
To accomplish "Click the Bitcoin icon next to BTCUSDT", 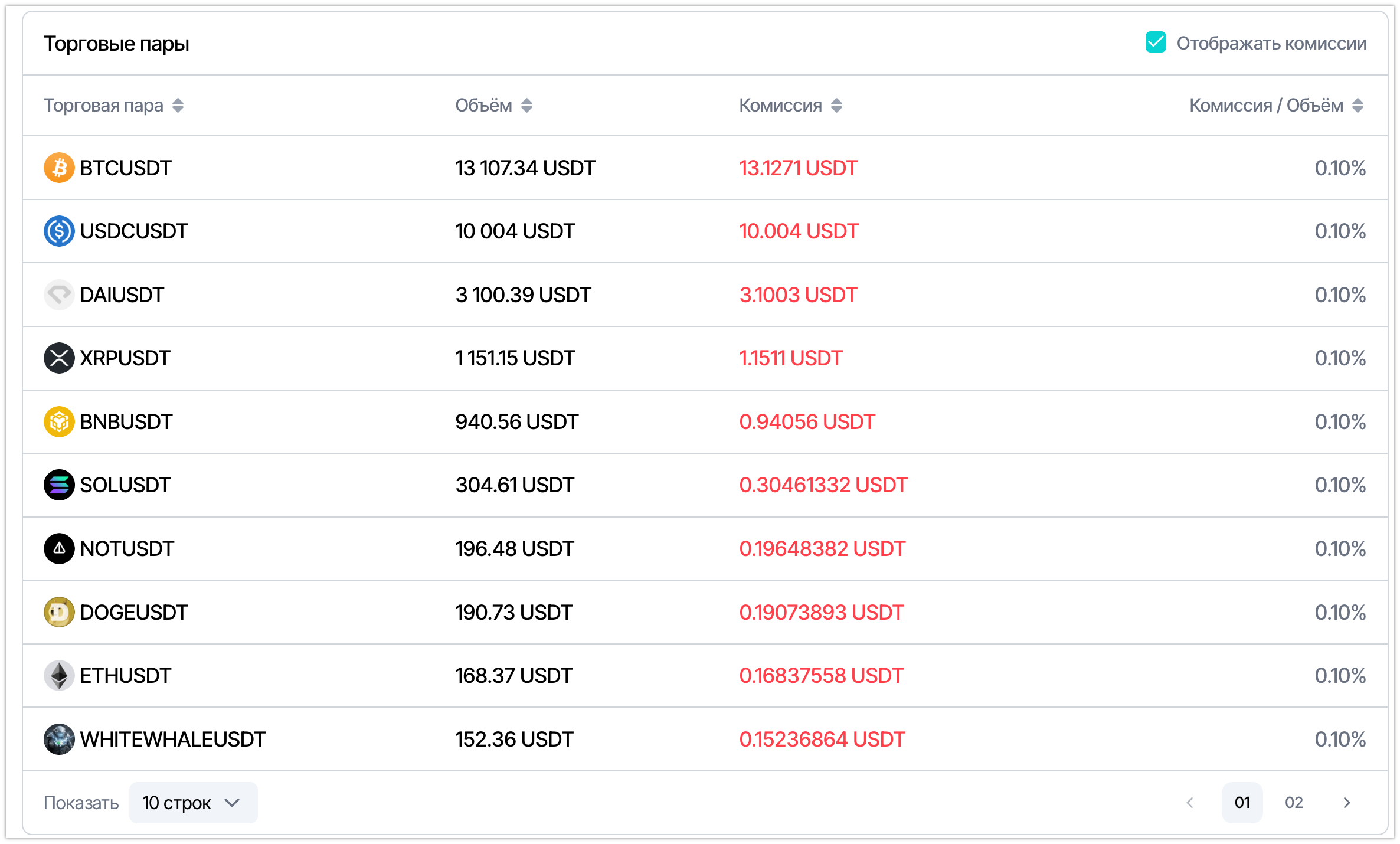I will (59, 168).
